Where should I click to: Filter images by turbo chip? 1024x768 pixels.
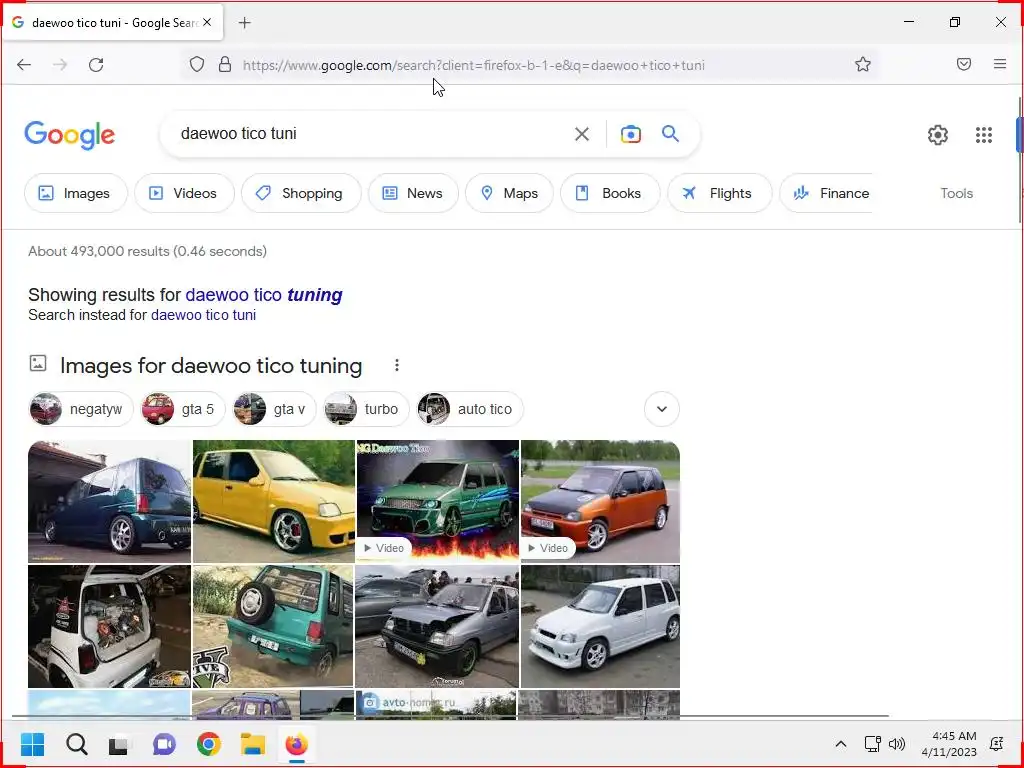[366, 409]
